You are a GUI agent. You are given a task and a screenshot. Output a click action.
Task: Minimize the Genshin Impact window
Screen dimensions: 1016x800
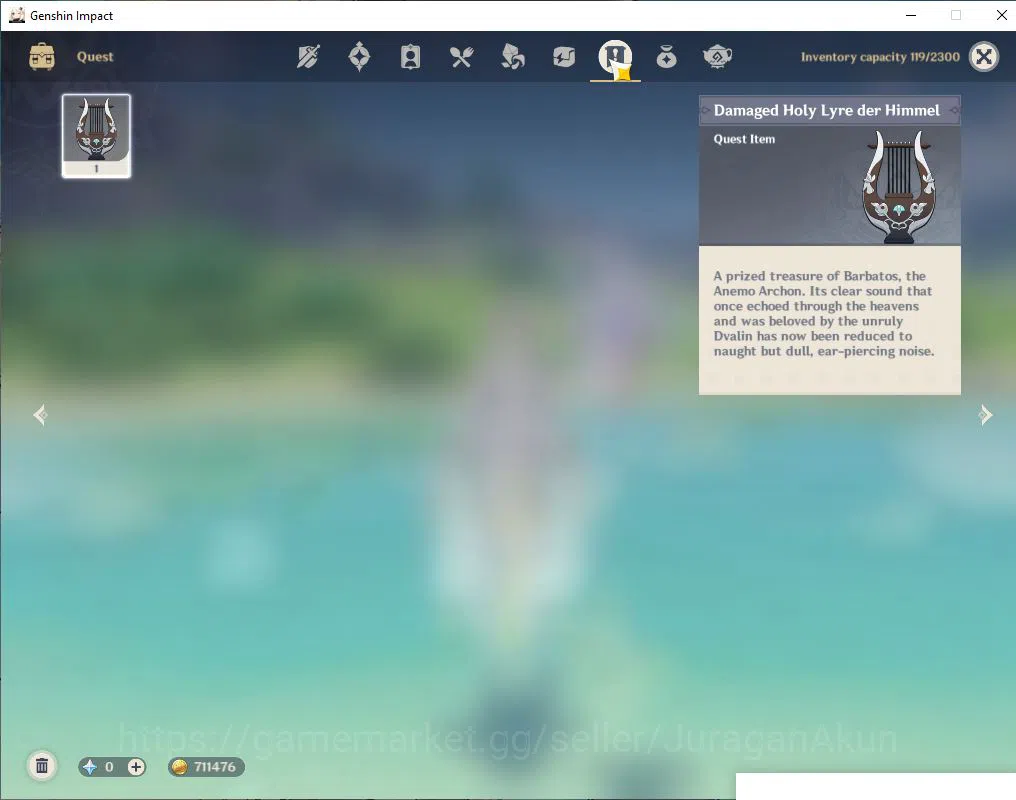pyautogui.click(x=910, y=15)
